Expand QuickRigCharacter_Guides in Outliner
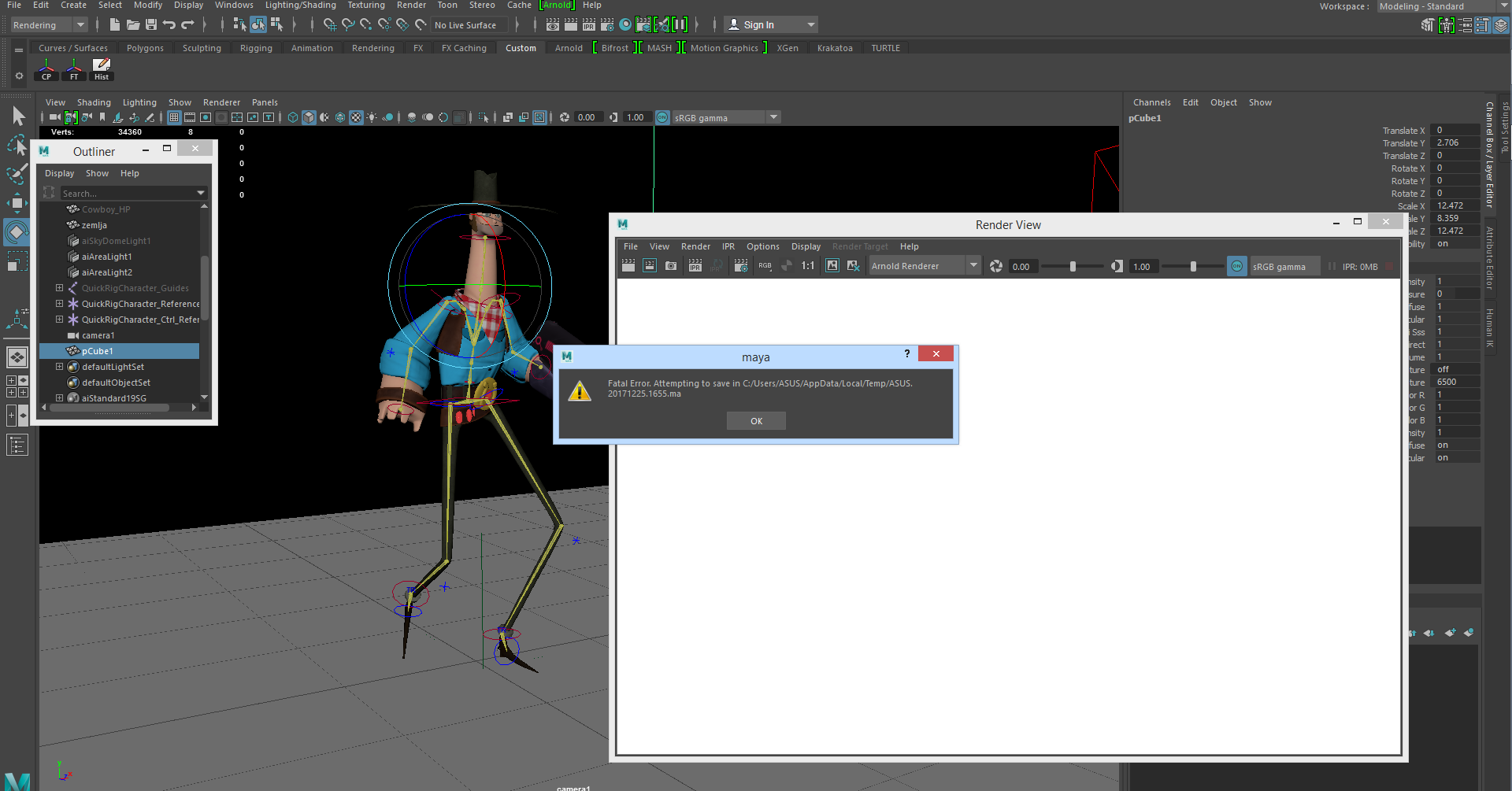1512x791 pixels. point(59,288)
